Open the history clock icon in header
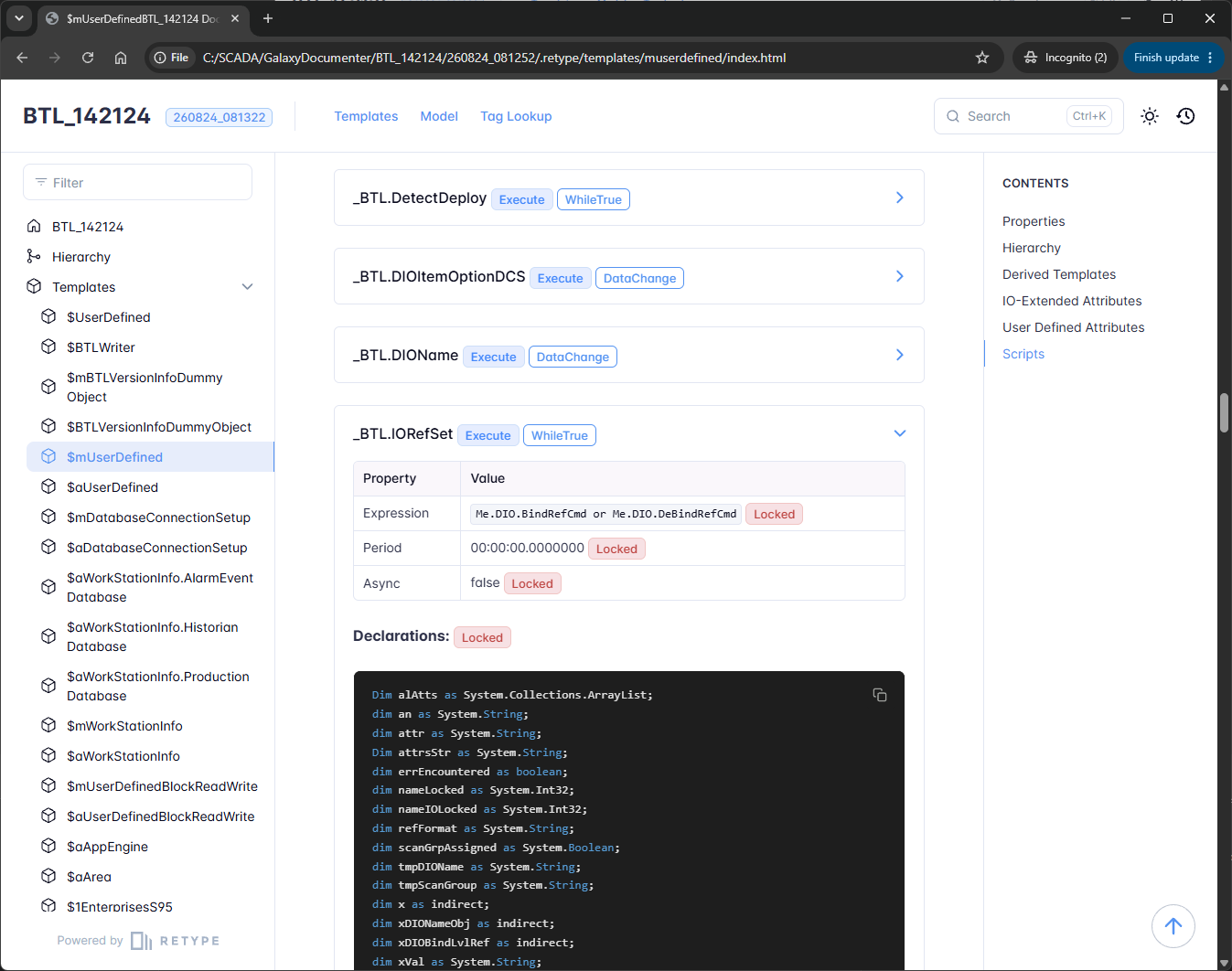Screen dimensions: 1232x971 [x=1186, y=116]
